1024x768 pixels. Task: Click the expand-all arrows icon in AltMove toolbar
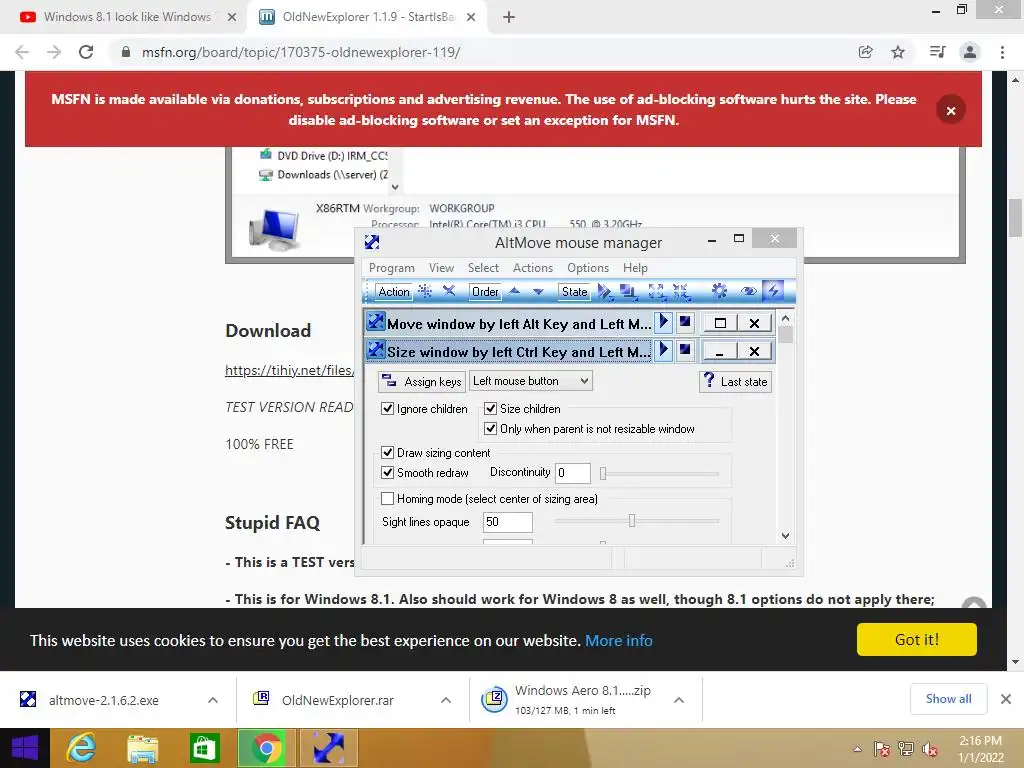pos(656,291)
